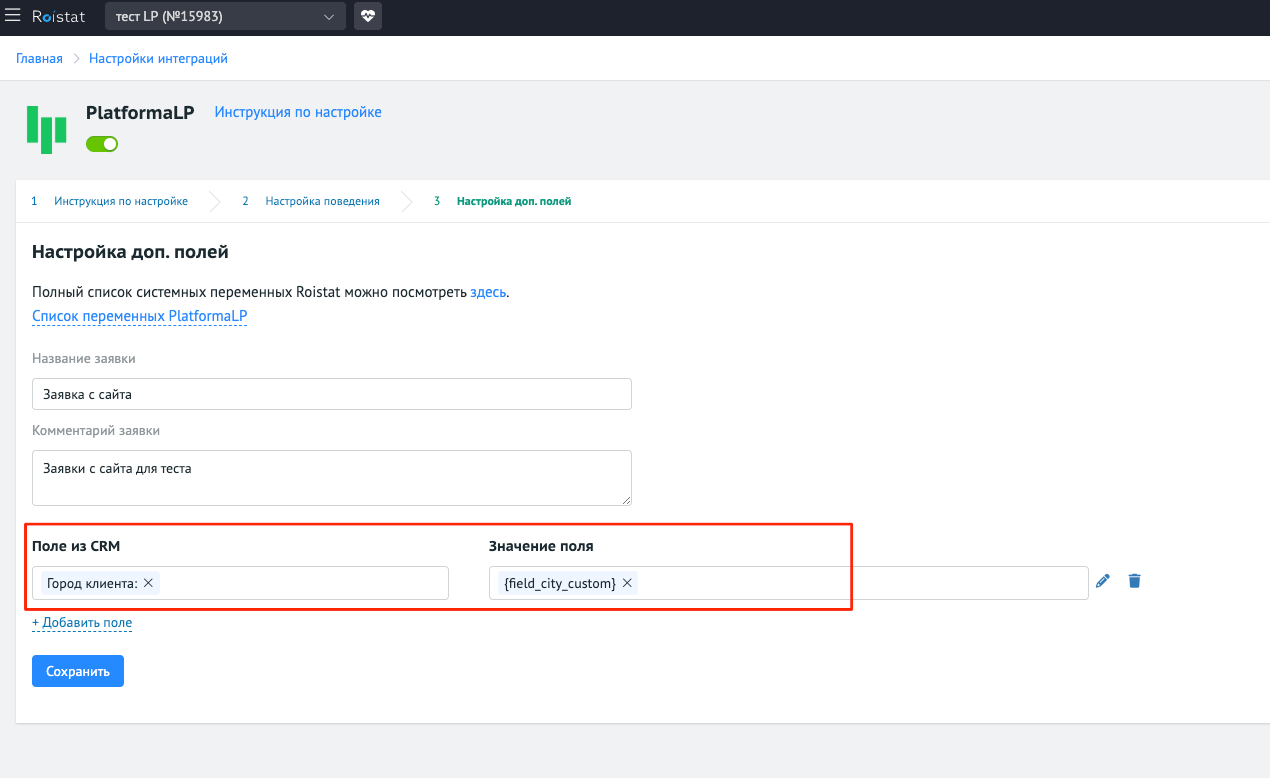Remove the {field_city_custom} tag
Screen dimensions: 1270x778
(627, 583)
